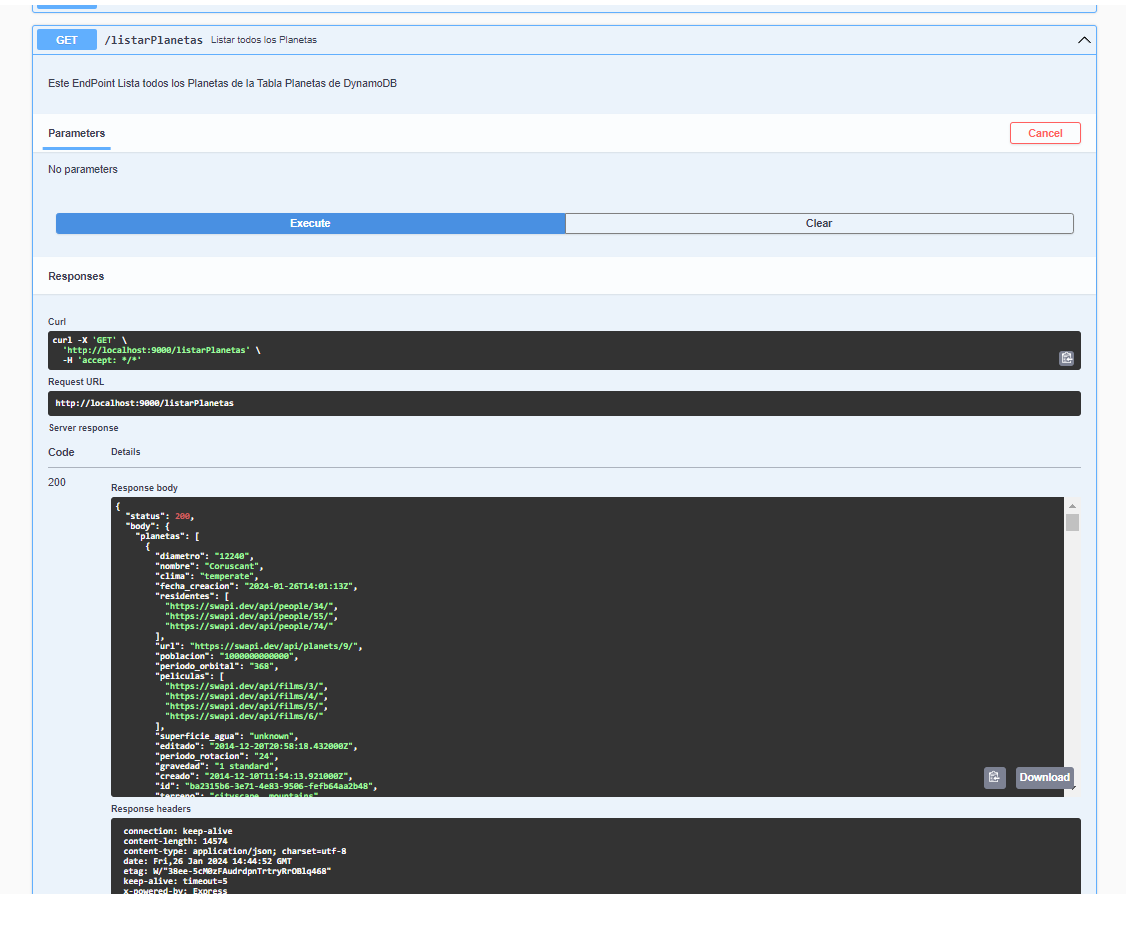Click the "periodo_rotacion": "24" line
Image resolution: width=1126 pixels, height=930 pixels.
pos(216,756)
